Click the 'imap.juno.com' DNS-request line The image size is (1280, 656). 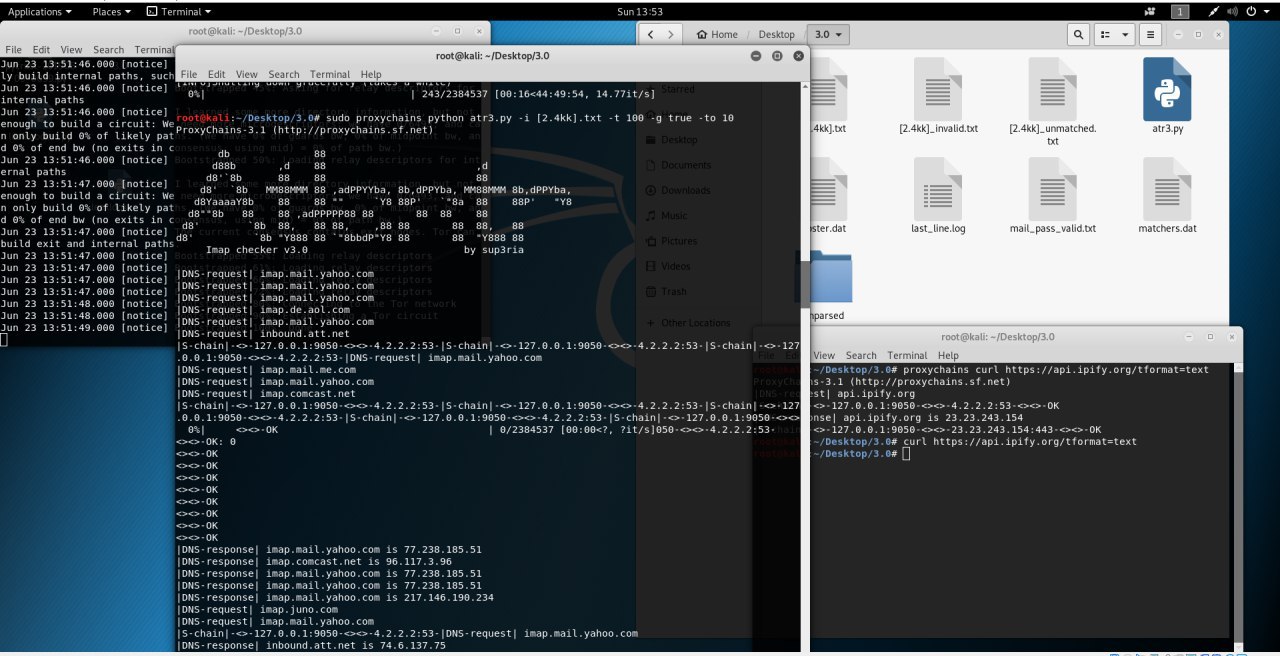tap(257, 609)
